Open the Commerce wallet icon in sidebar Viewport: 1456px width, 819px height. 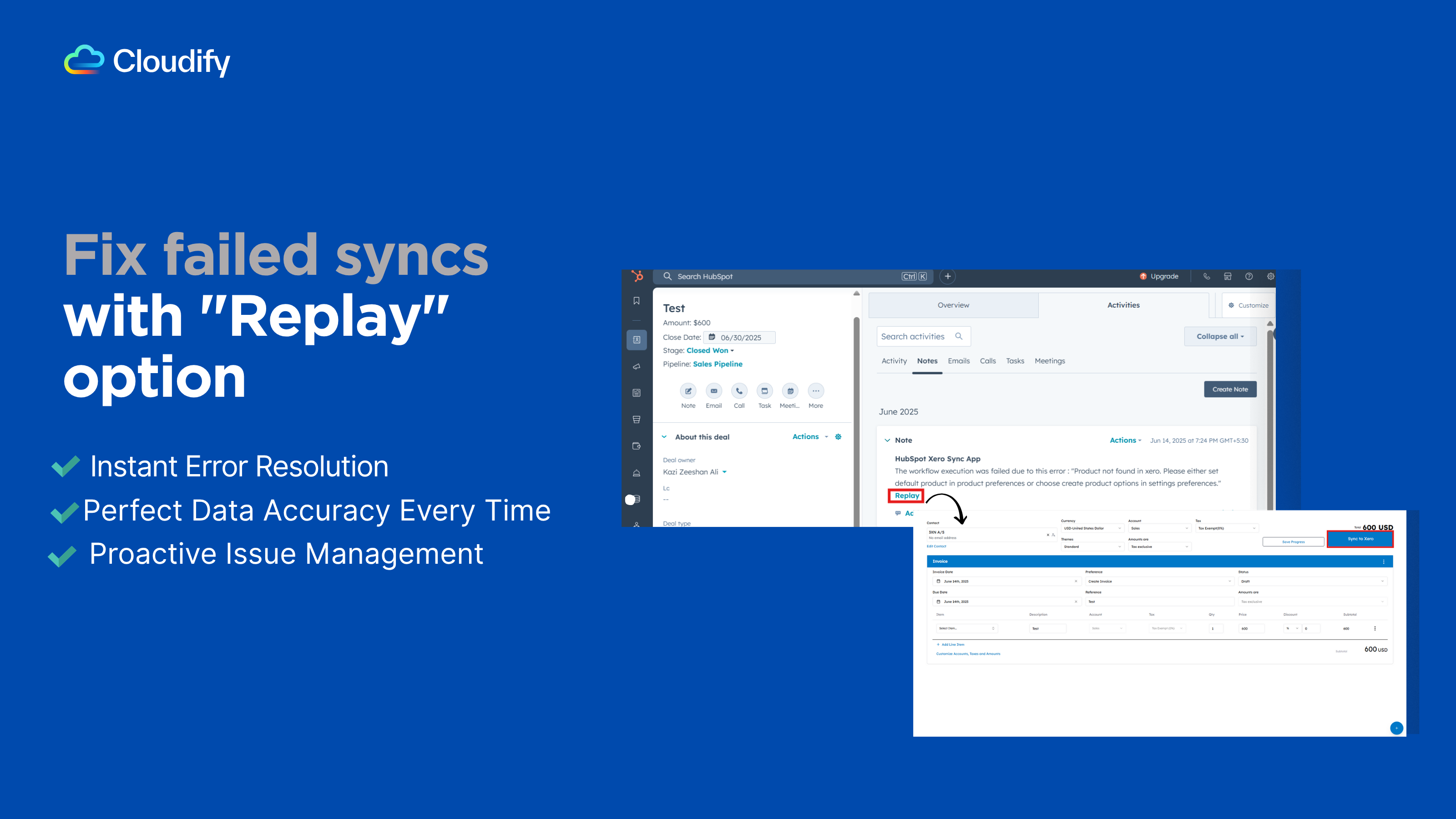click(x=637, y=446)
